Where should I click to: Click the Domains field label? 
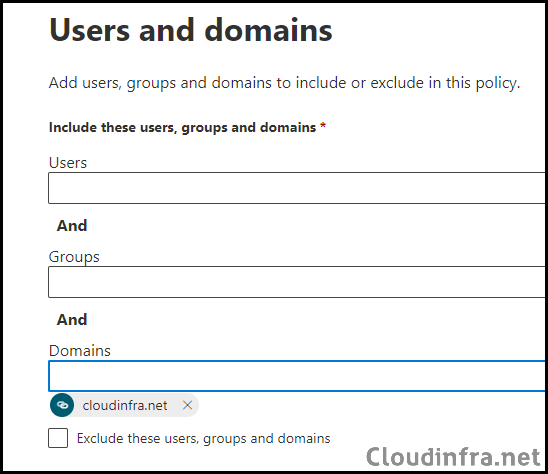point(80,351)
